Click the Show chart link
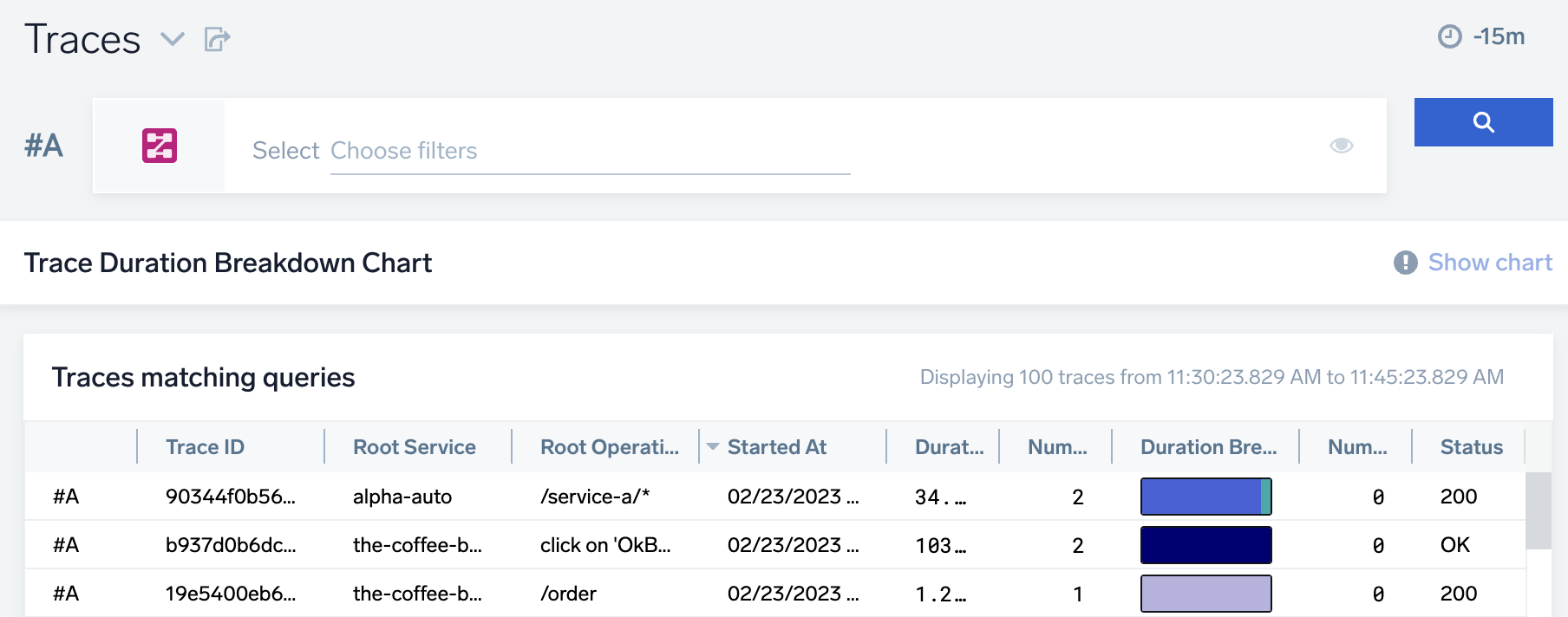This screenshot has width=1568, height=617. [1489, 263]
